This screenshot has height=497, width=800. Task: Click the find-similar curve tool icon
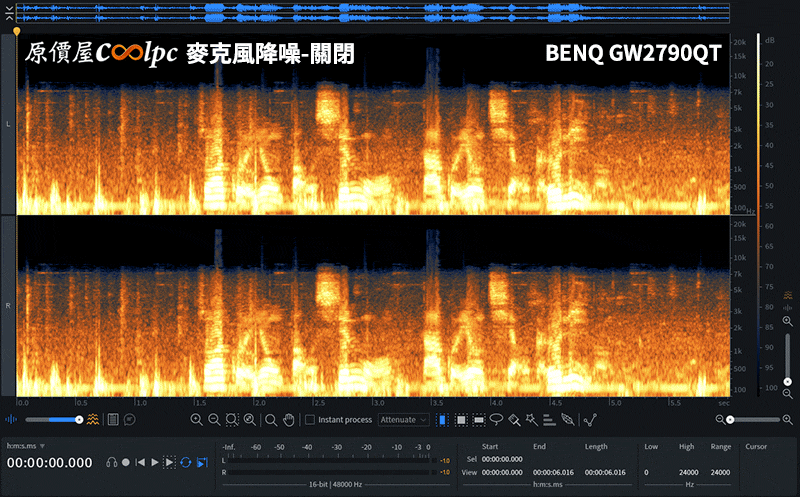point(590,420)
